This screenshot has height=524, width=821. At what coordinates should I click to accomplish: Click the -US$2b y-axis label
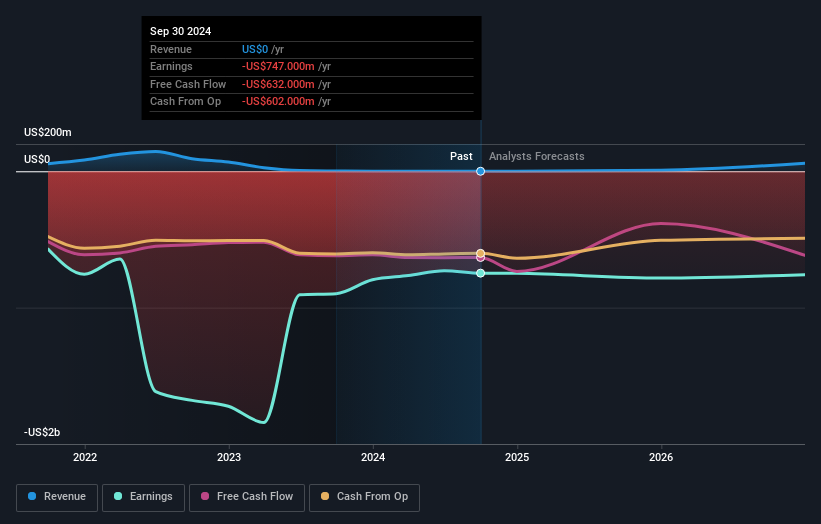(42, 432)
